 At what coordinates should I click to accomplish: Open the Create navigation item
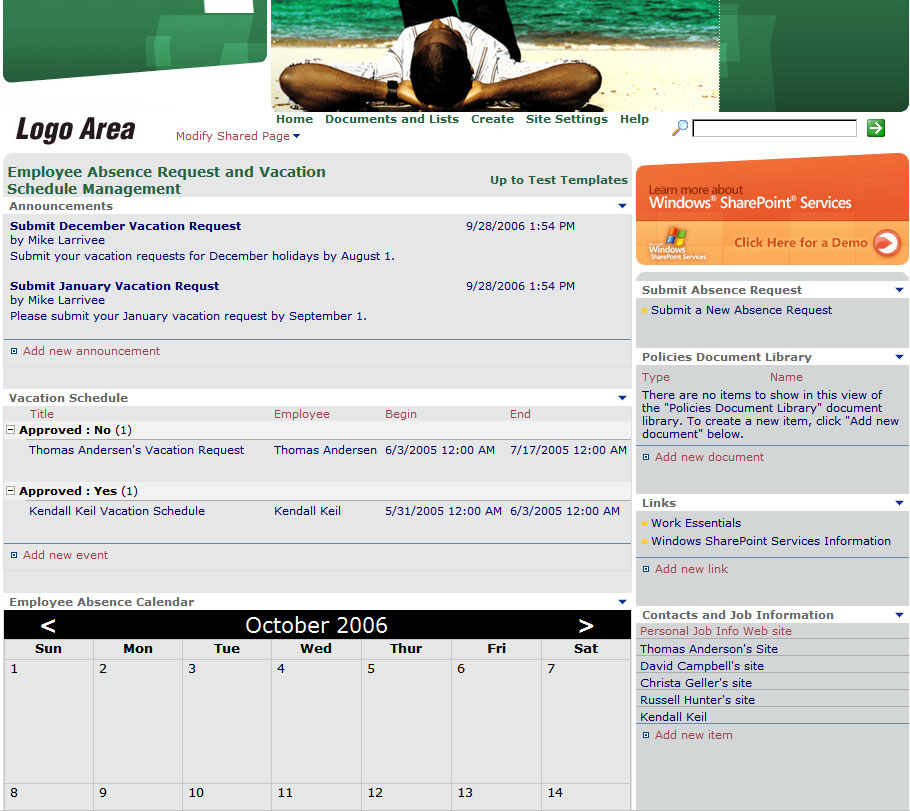point(492,119)
